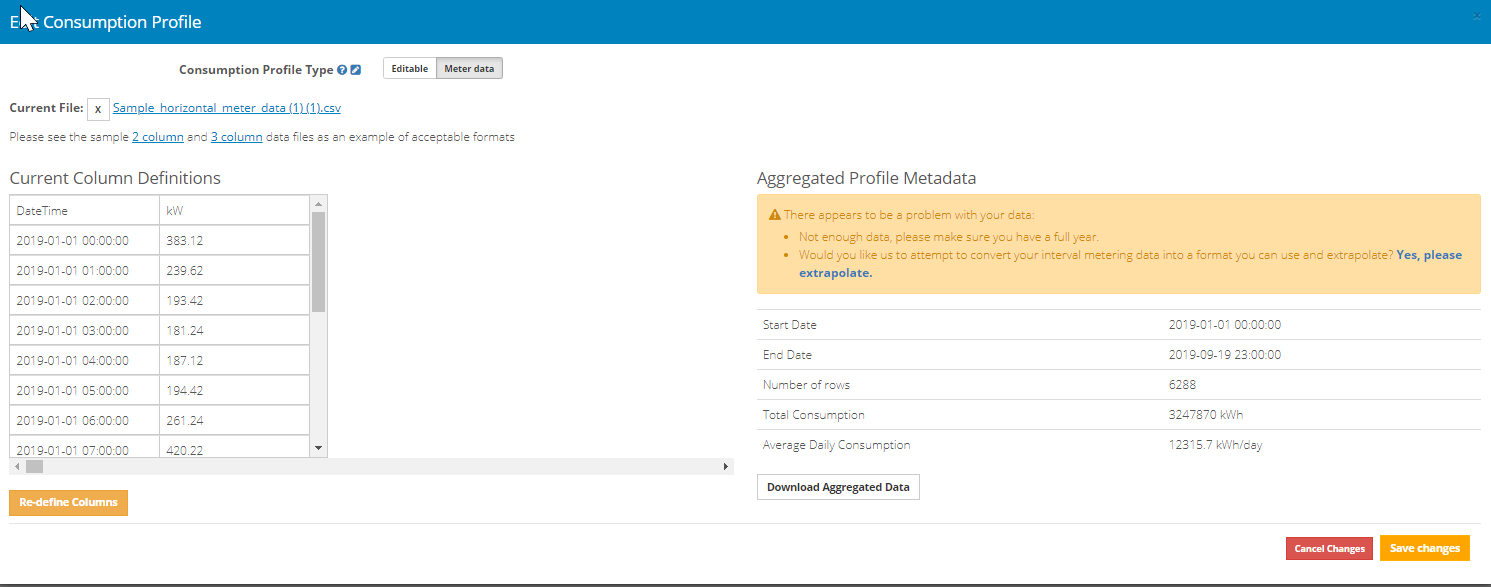Select the Meter data profile type
The width and height of the screenshot is (1491, 587).
(x=469, y=69)
